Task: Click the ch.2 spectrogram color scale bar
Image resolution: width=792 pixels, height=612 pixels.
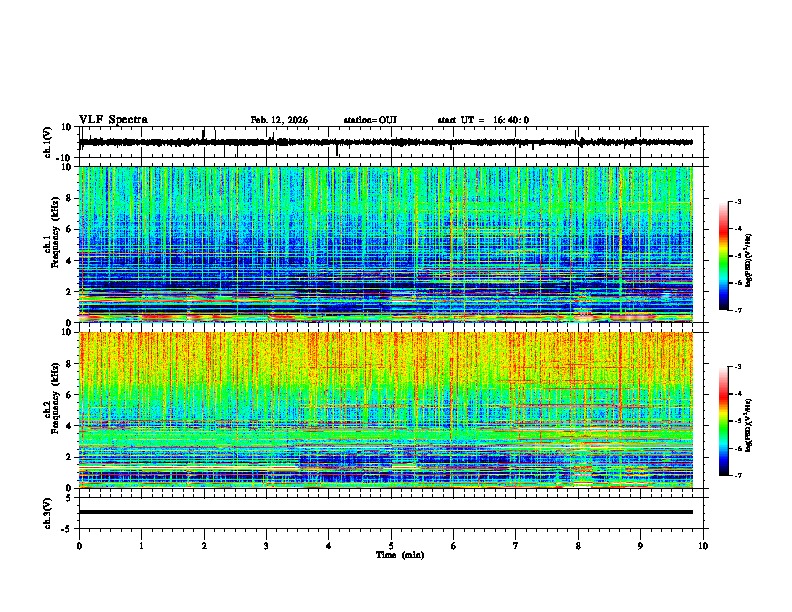Action: pyautogui.click(x=724, y=421)
